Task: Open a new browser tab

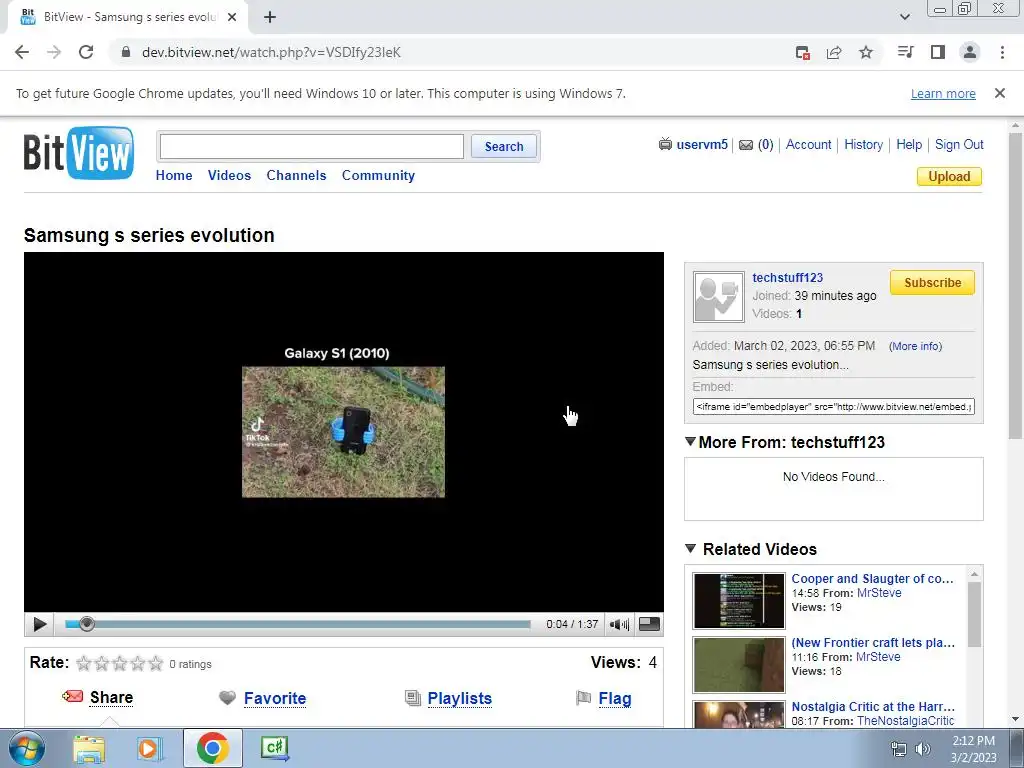Action: 270,18
